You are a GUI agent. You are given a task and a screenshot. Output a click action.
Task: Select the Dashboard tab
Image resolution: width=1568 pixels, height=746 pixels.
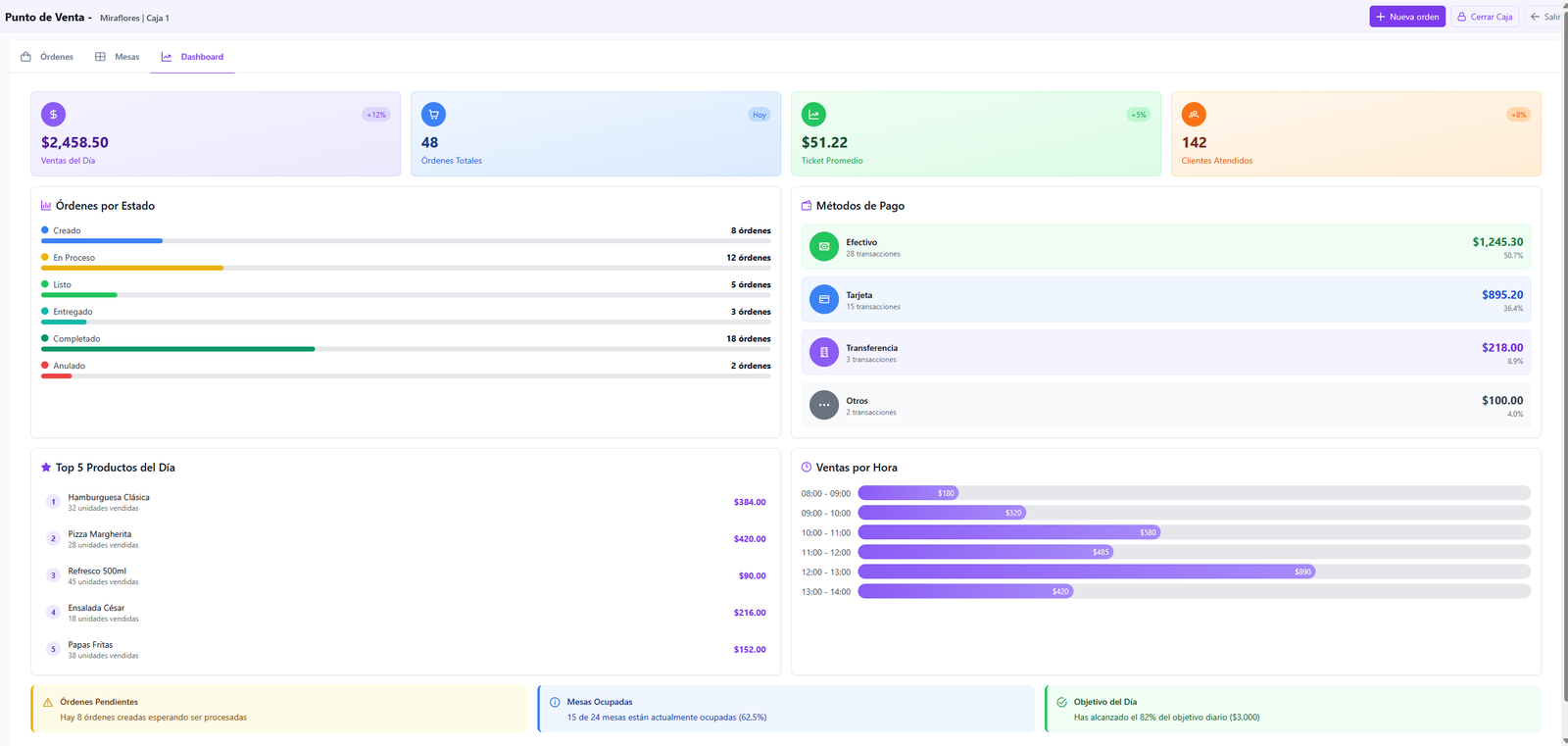pos(193,57)
